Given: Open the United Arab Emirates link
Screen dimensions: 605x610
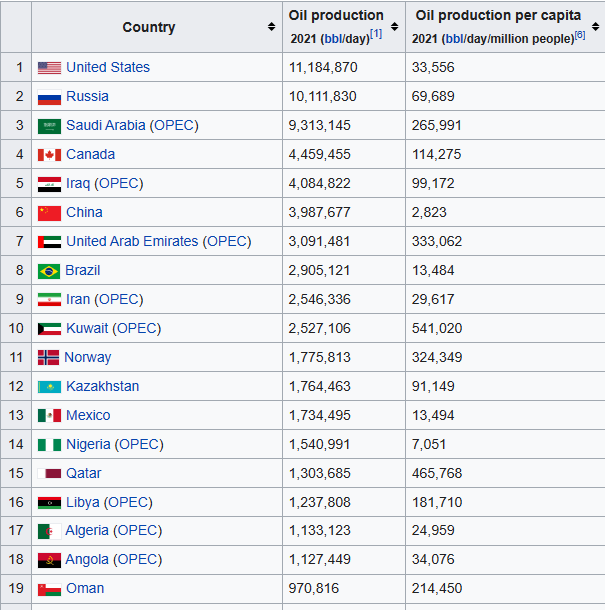Looking at the screenshot, I should [x=132, y=241].
